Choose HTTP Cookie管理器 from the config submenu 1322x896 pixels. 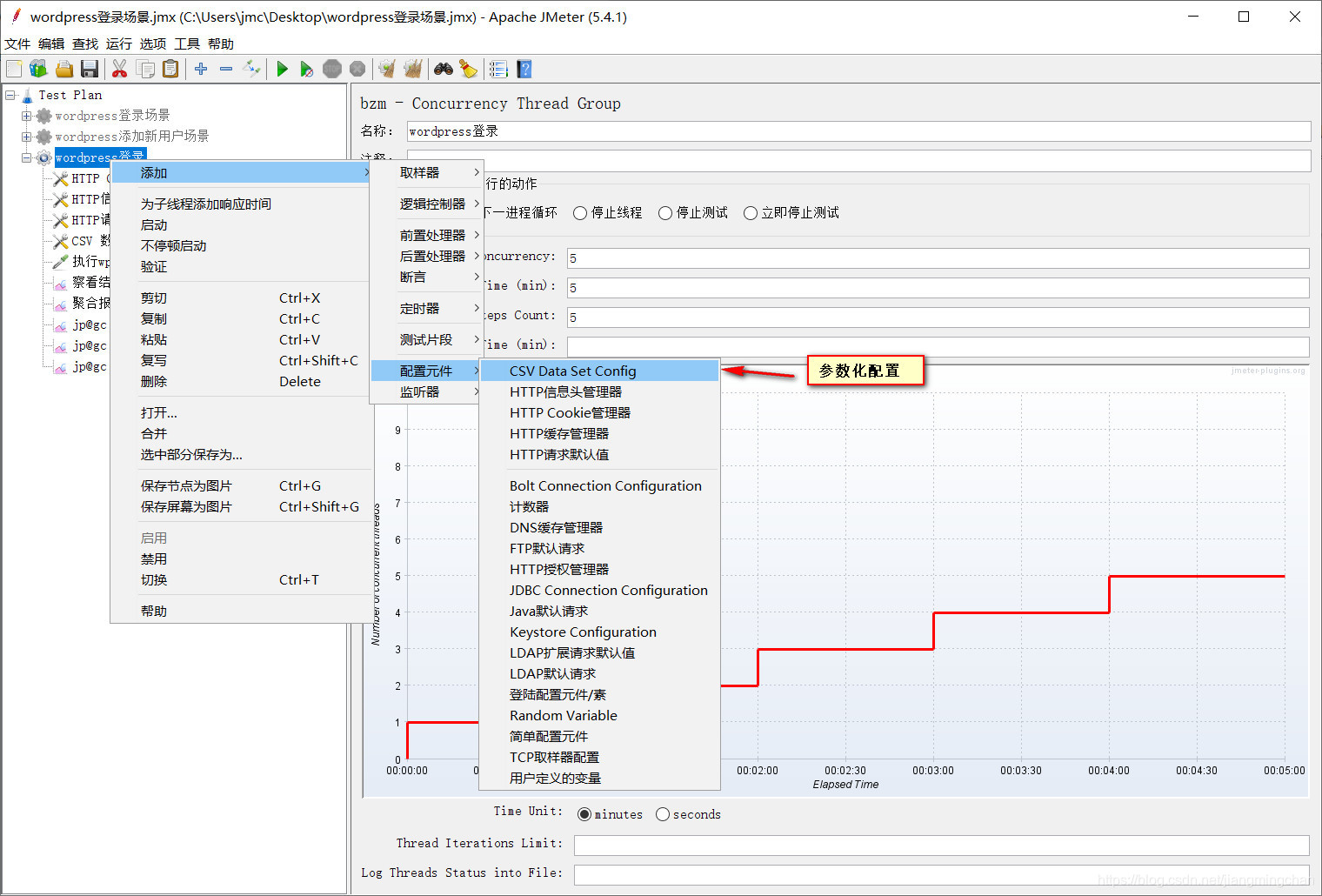599,412
